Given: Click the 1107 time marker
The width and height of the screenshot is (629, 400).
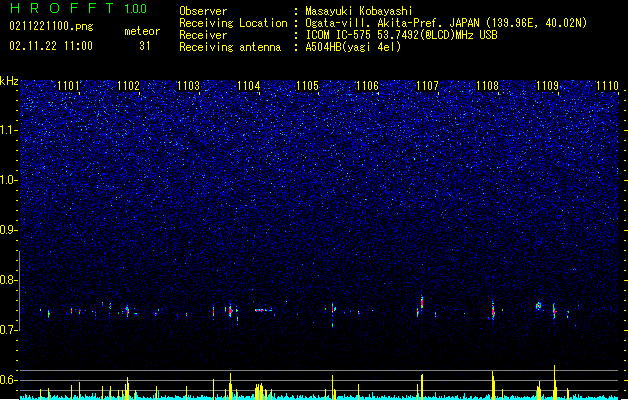Looking at the screenshot, I should click(427, 86).
